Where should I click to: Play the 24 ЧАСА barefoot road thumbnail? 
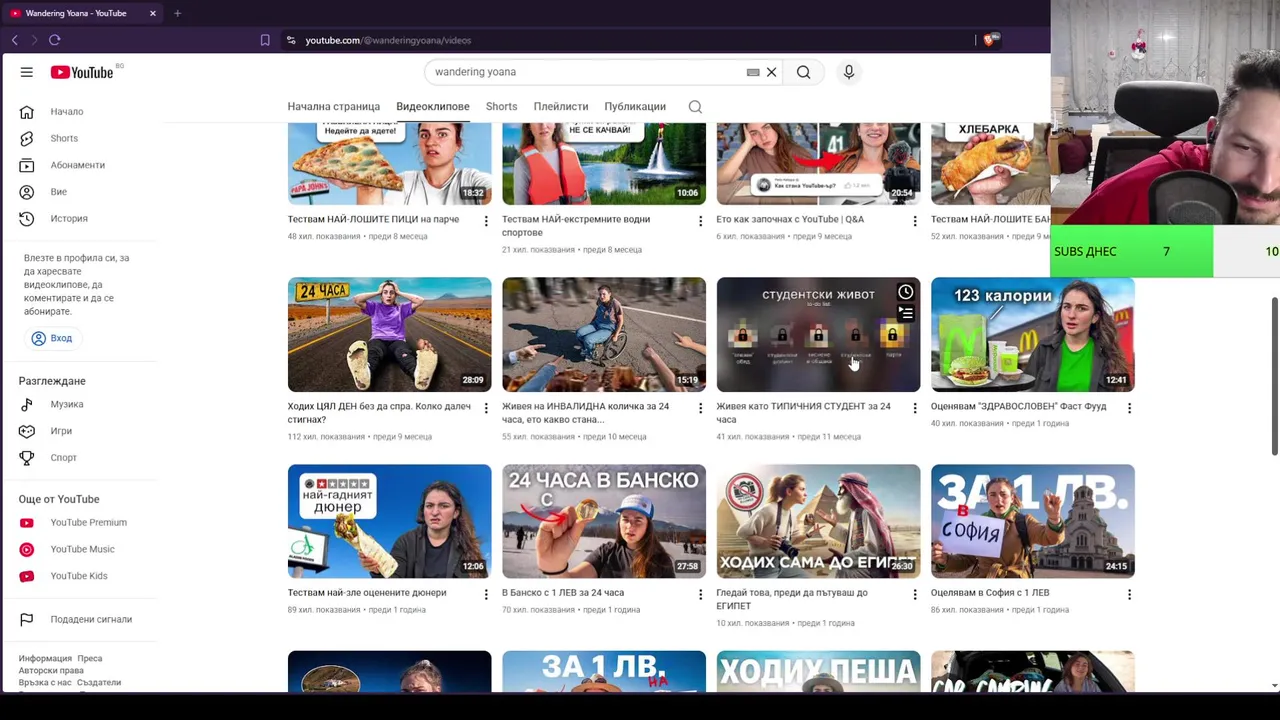[389, 334]
